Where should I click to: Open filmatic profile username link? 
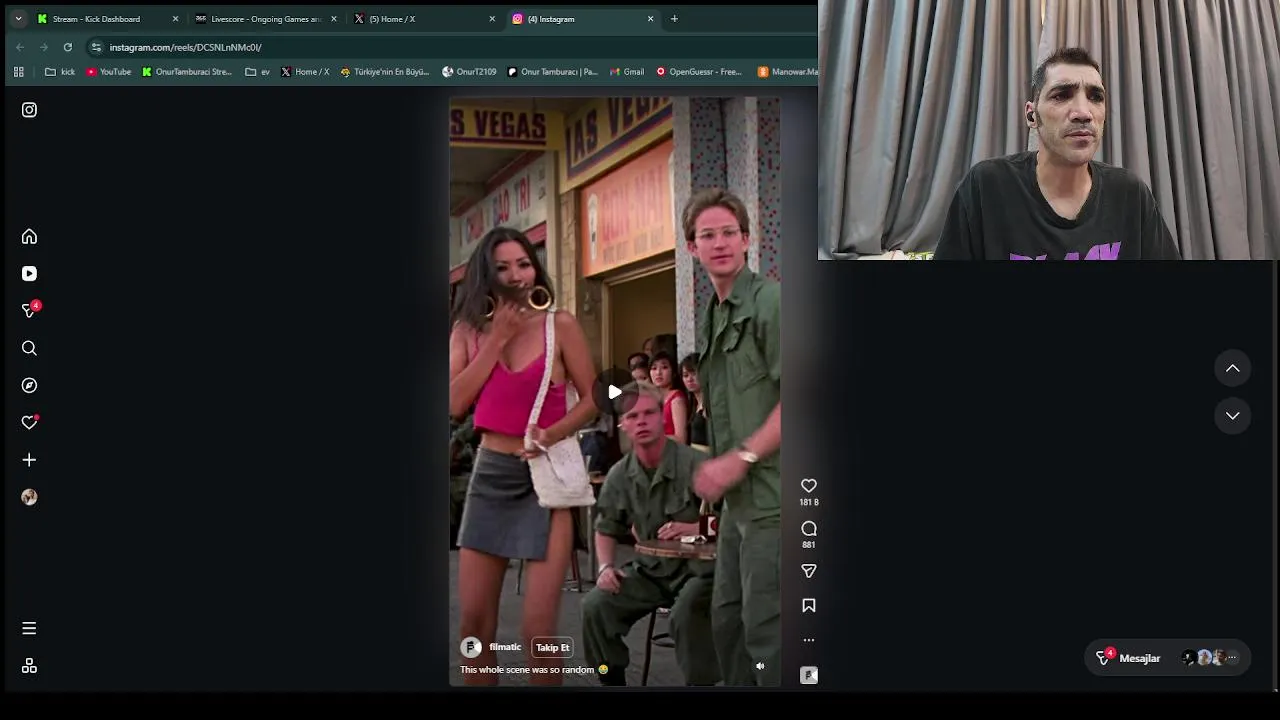505,647
